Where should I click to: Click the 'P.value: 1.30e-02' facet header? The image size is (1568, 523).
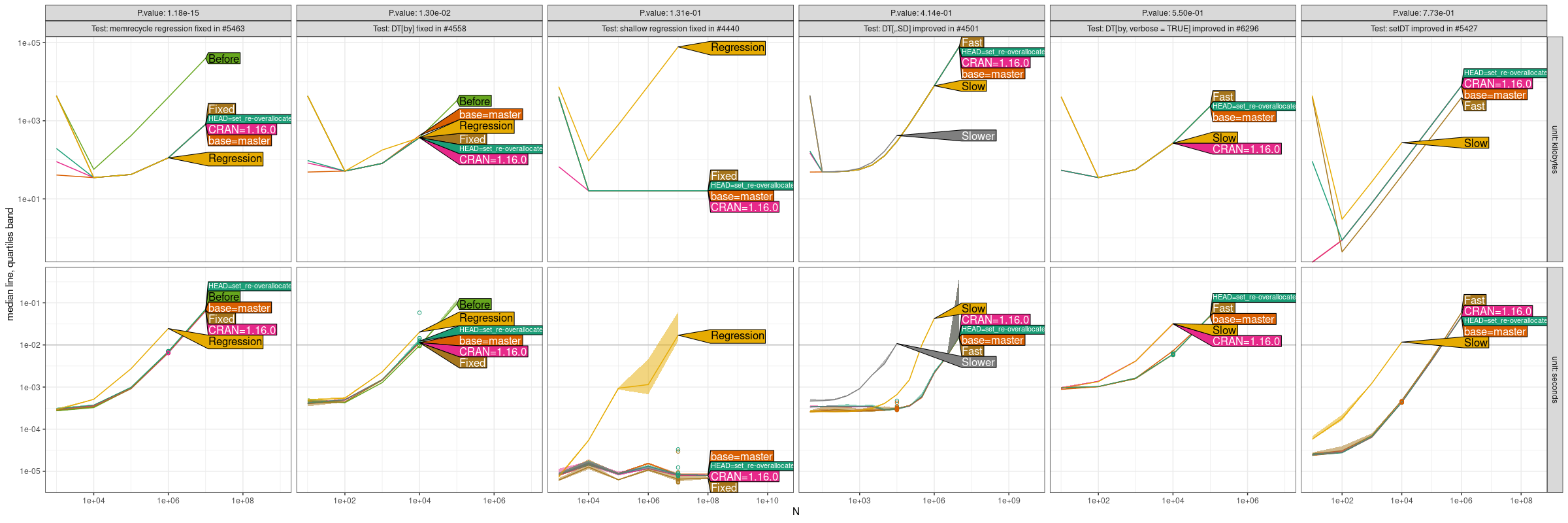coord(419,13)
